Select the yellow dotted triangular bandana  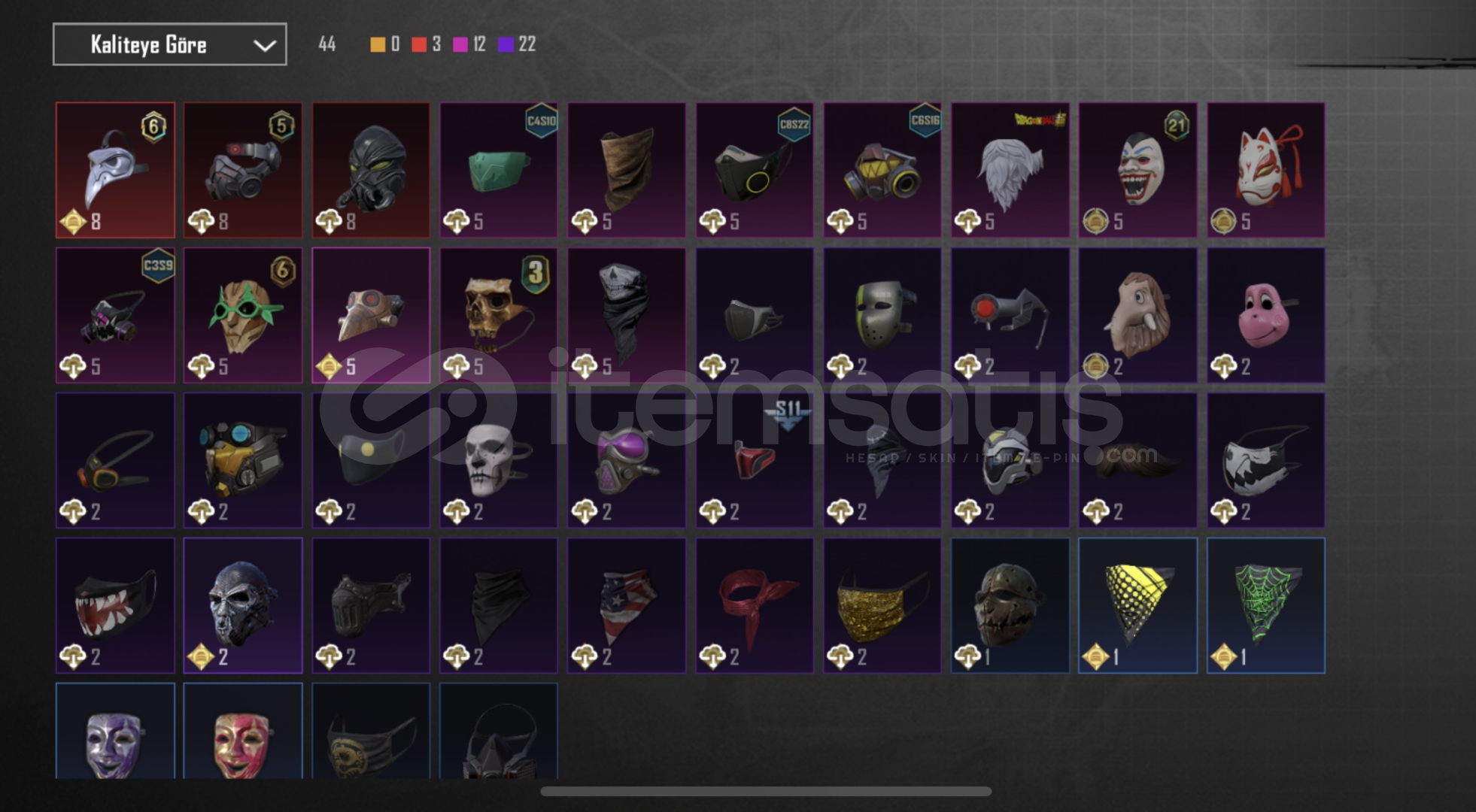[x=1138, y=605]
